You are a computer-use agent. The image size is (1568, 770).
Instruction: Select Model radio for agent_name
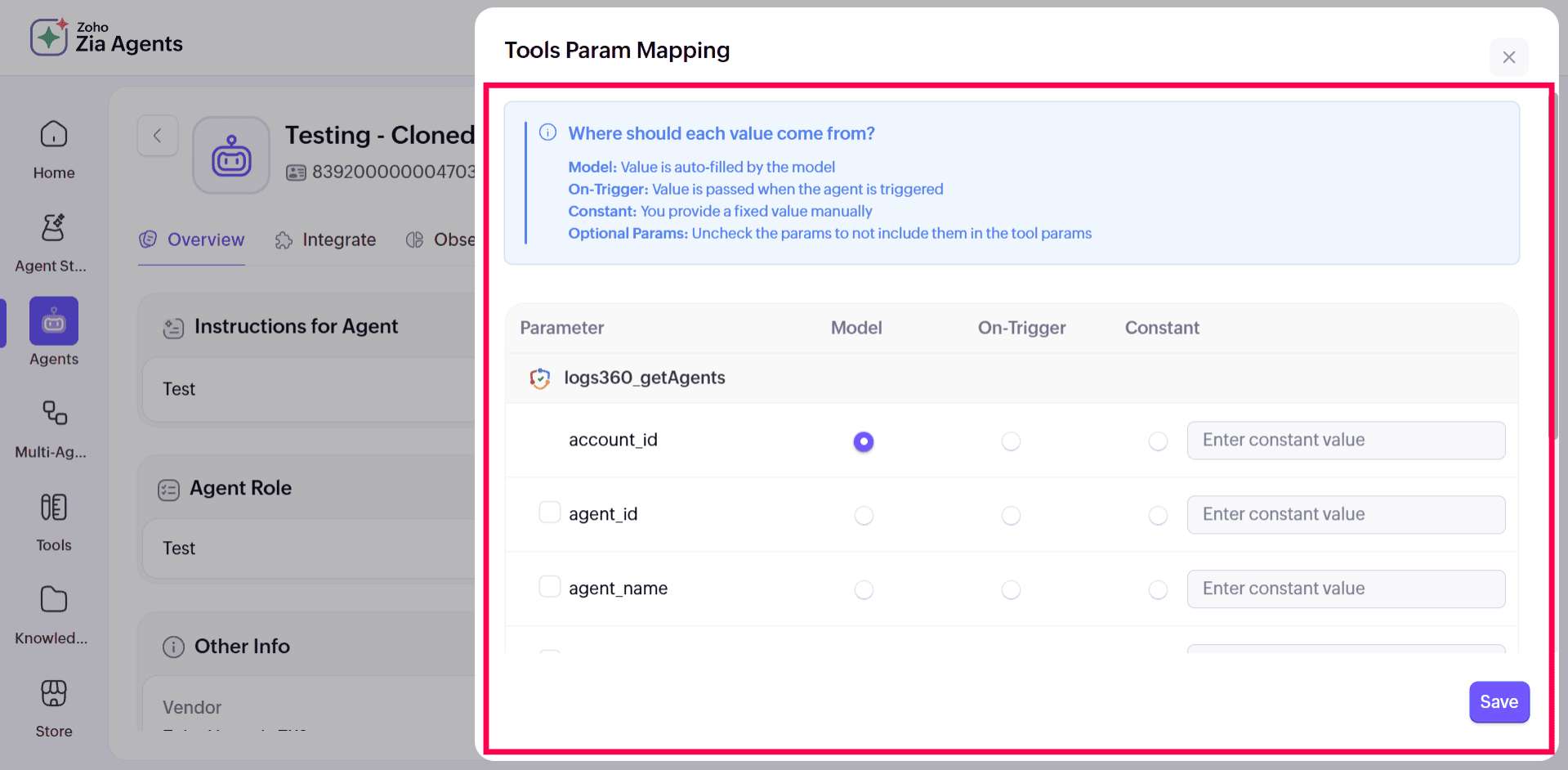click(864, 590)
